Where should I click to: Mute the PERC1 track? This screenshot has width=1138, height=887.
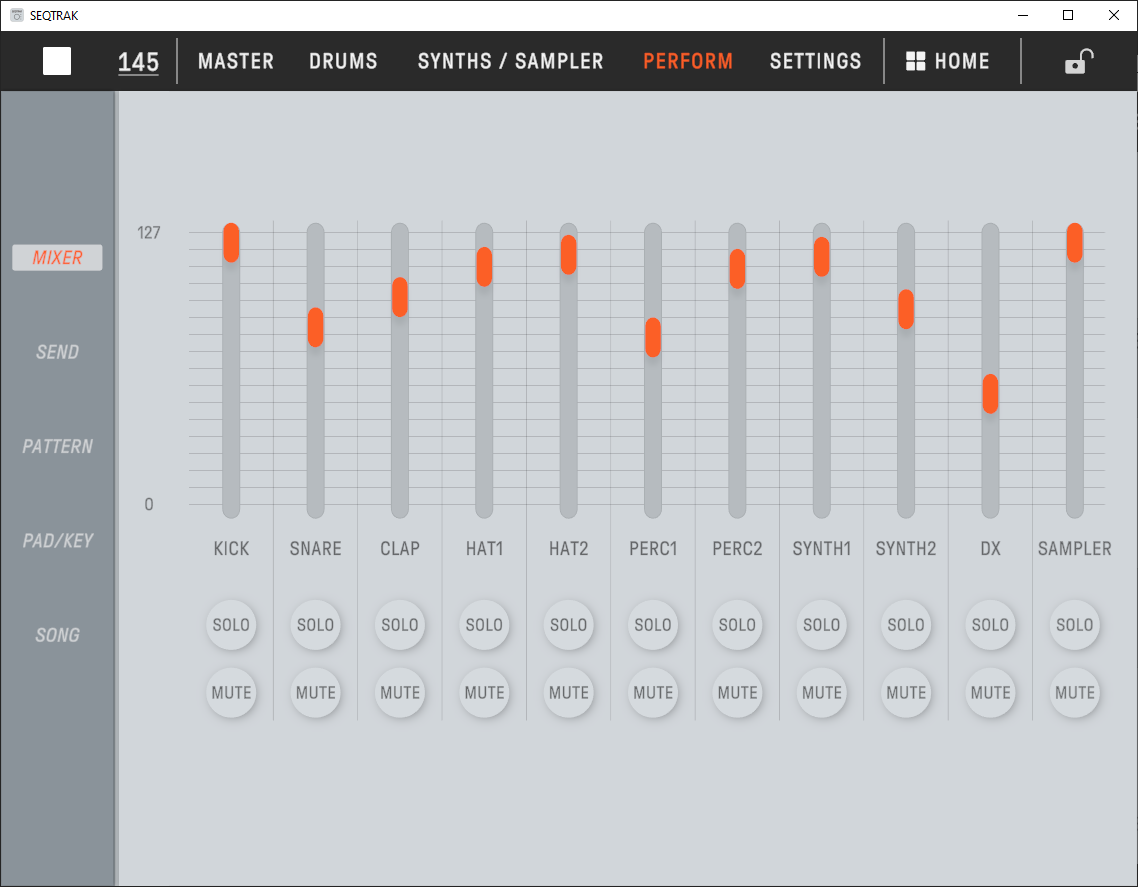[x=653, y=693]
